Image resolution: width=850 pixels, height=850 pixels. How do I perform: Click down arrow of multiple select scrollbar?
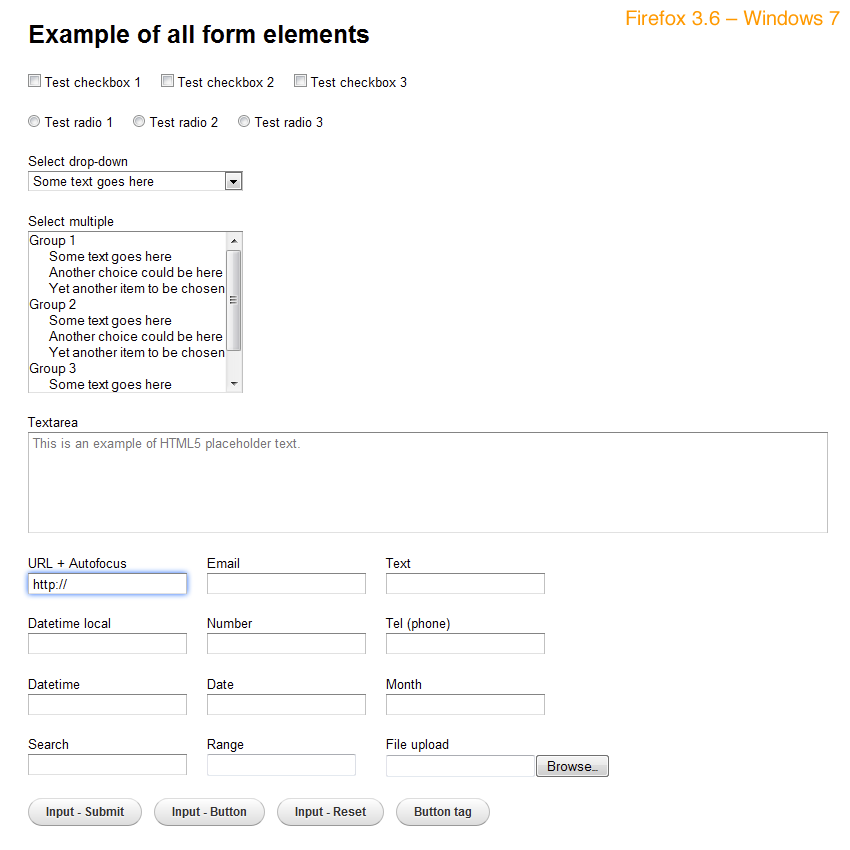click(234, 384)
